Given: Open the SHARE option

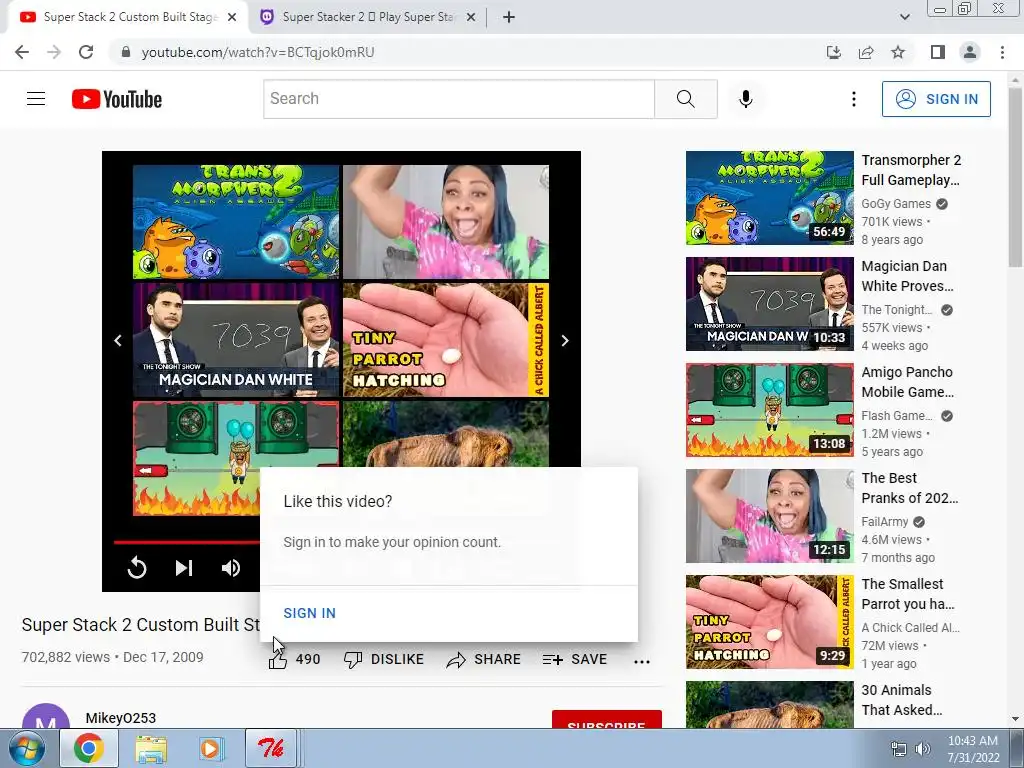Looking at the screenshot, I should coord(483,660).
